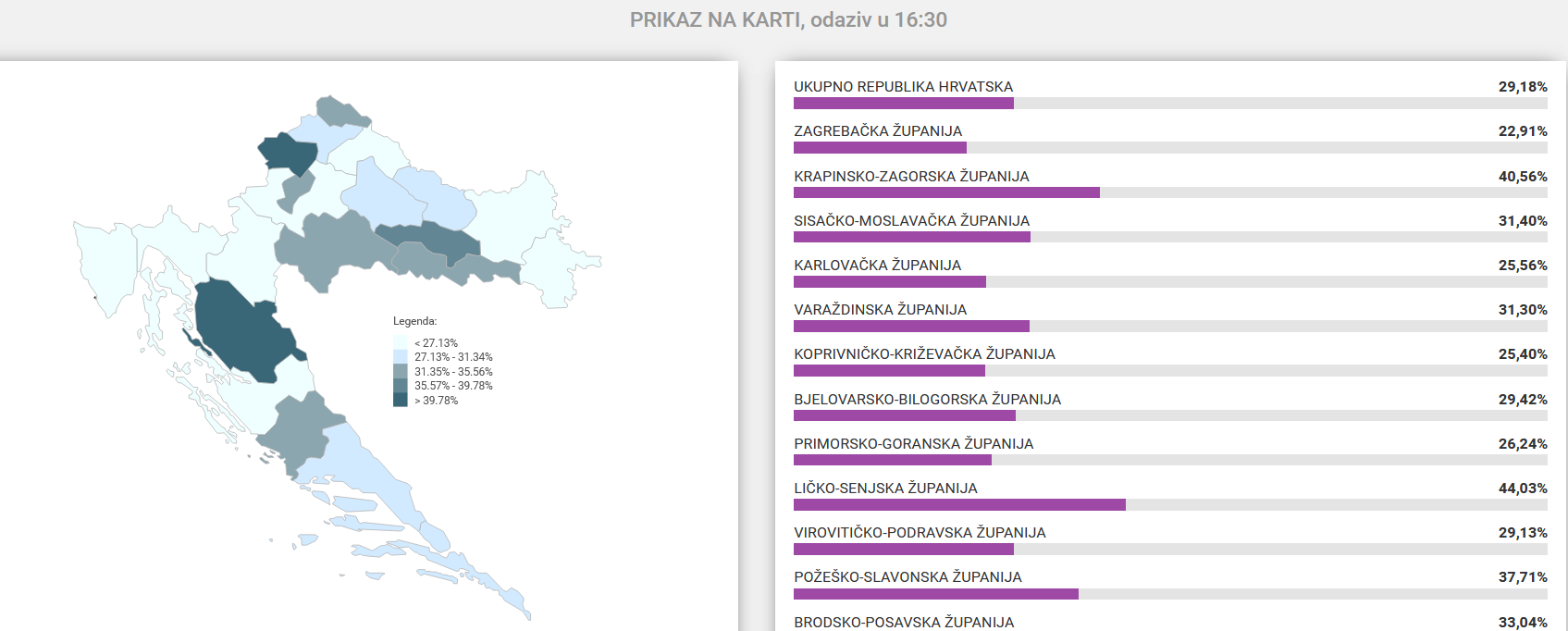Click the VARAŽDINSKA ŽUPANIJA label
Screen dimensions: 1568x631
pyautogui.click(x=880, y=310)
